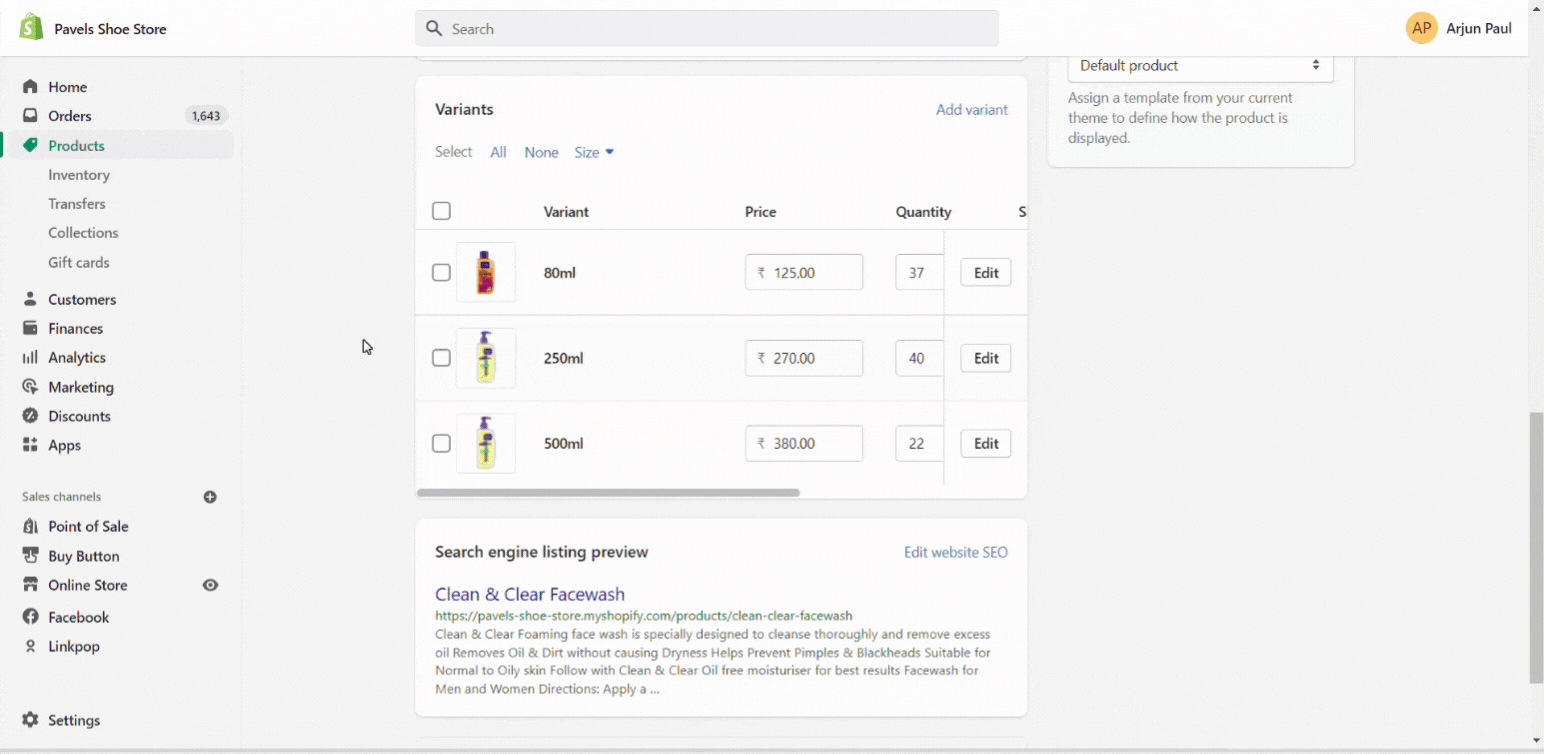Click the 500ml quantity field
This screenshot has height=754, width=1544.
point(919,443)
